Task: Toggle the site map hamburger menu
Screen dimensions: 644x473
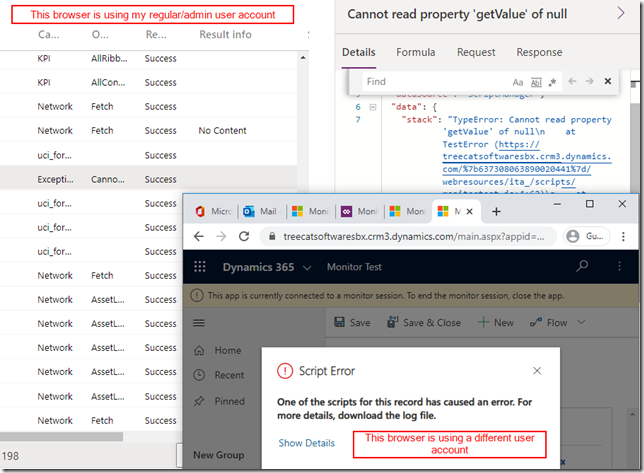Action: 199,323
